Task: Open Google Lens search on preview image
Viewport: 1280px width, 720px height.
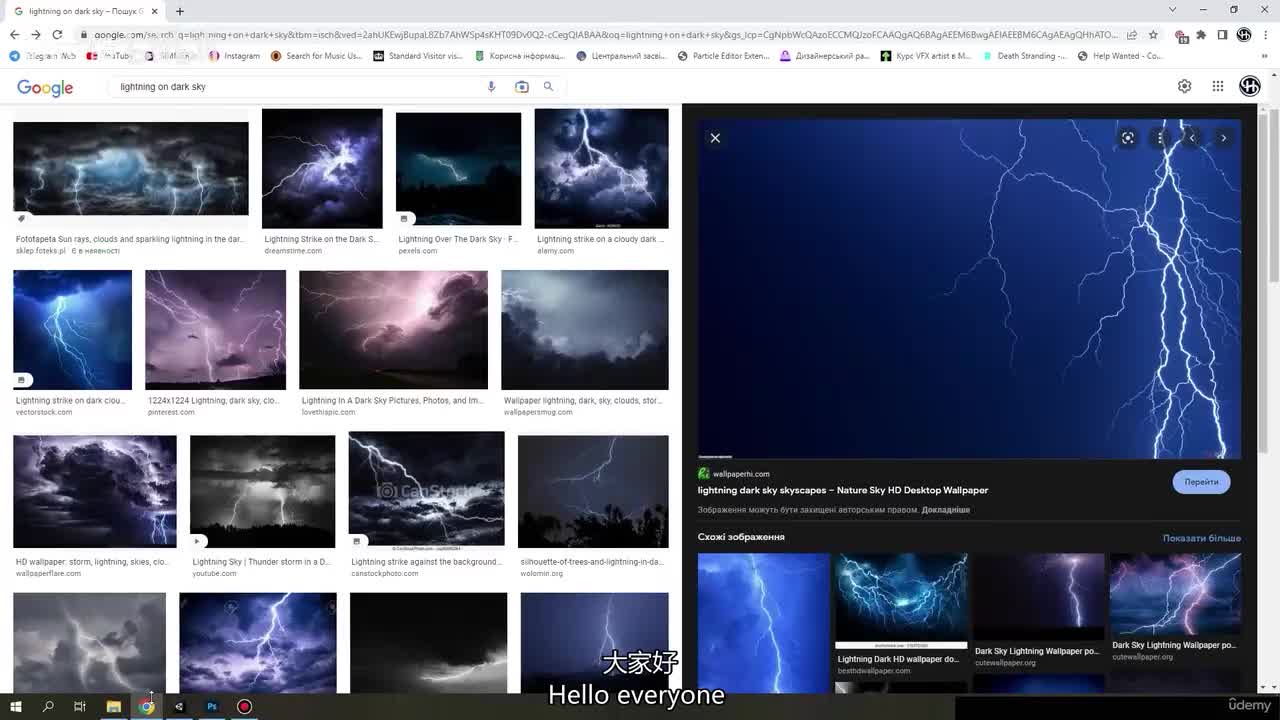Action: [x=1128, y=138]
